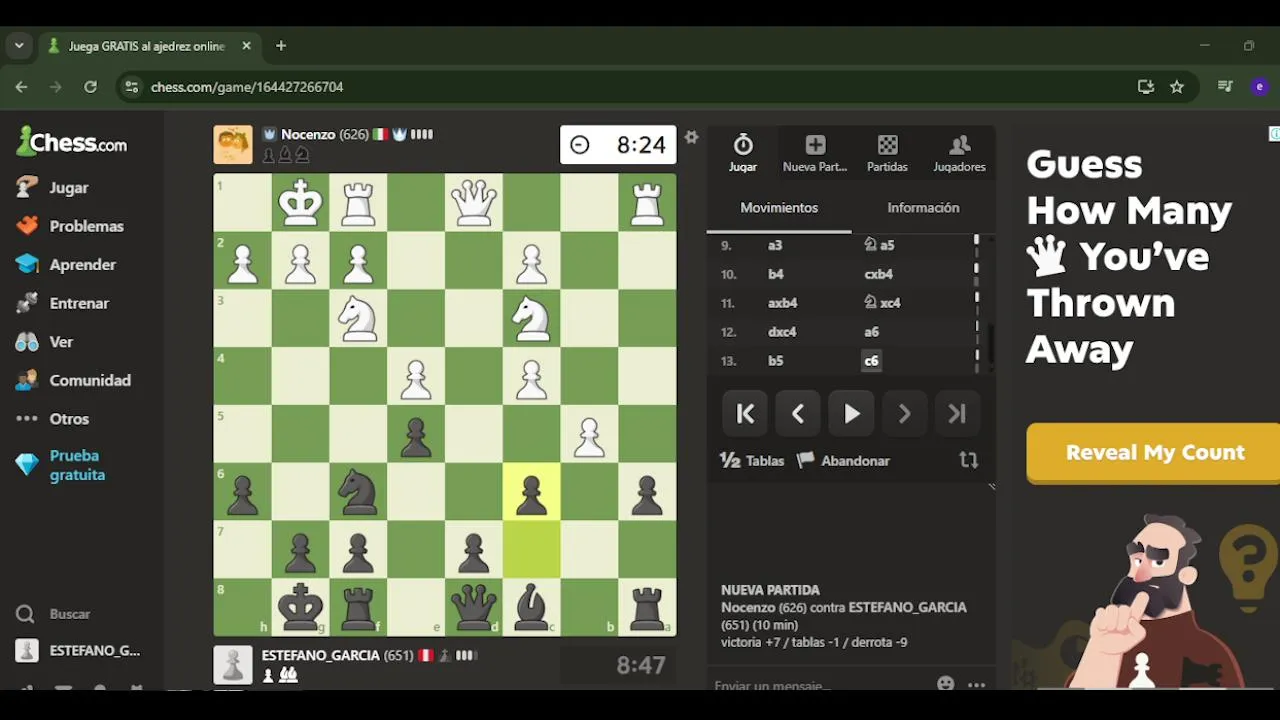
Task: Click the white queen on the board
Action: point(474,202)
